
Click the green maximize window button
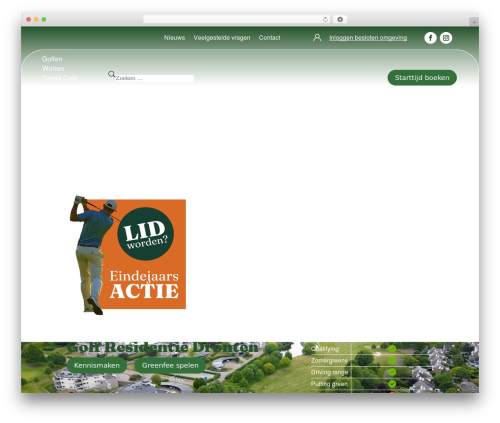pos(44,19)
